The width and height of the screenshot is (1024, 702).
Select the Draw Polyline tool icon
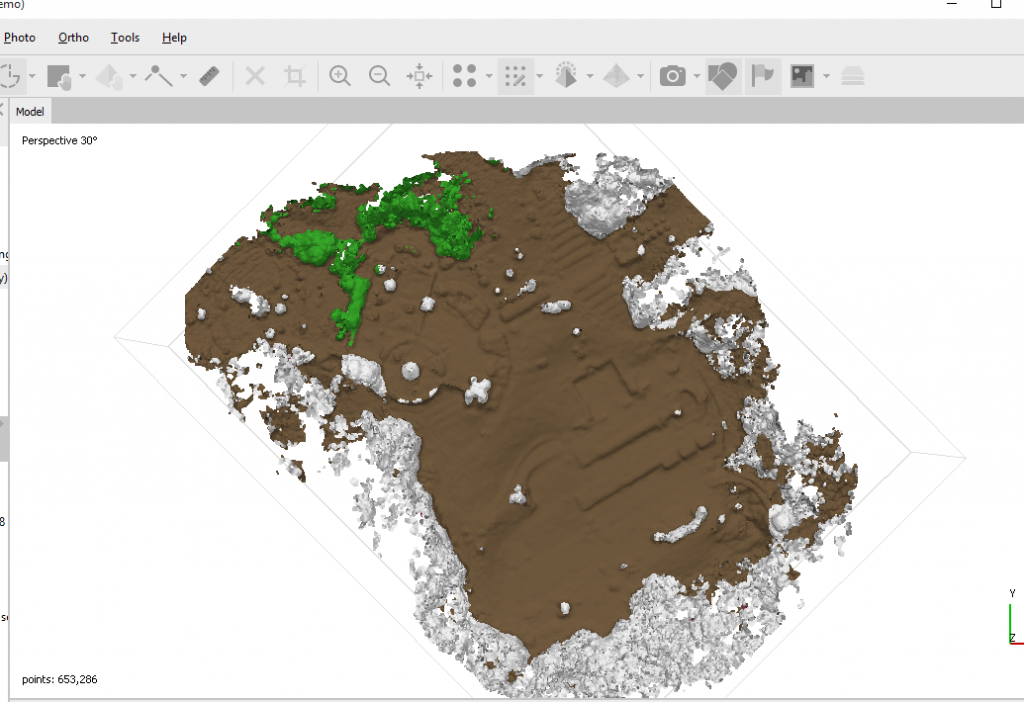tap(158, 76)
